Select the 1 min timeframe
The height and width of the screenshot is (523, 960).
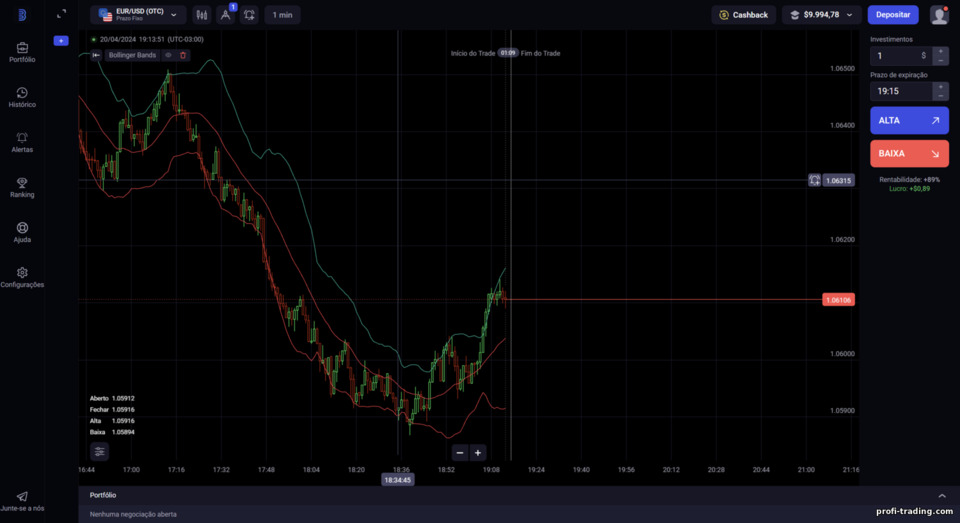click(282, 15)
